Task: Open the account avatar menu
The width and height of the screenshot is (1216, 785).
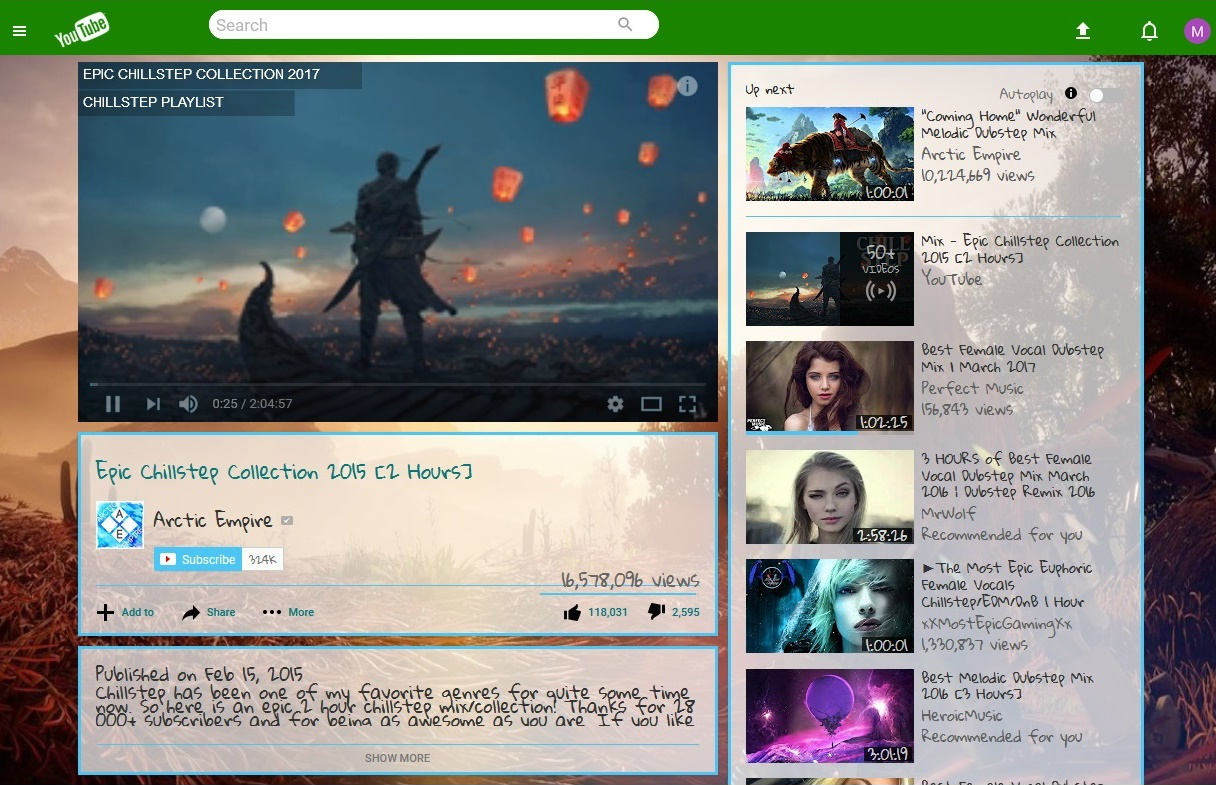Action: point(1197,31)
